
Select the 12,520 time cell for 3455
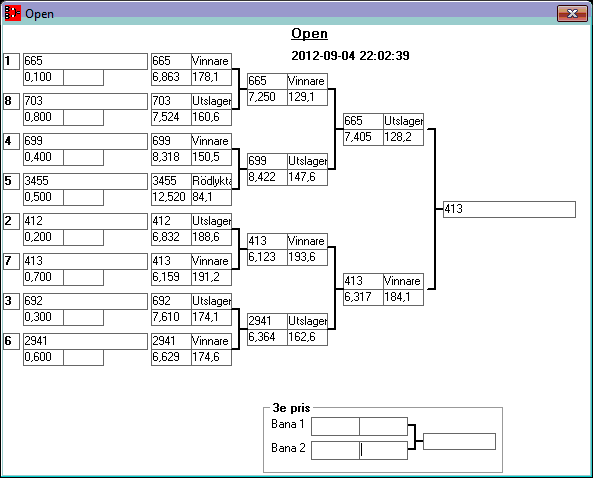171,197
